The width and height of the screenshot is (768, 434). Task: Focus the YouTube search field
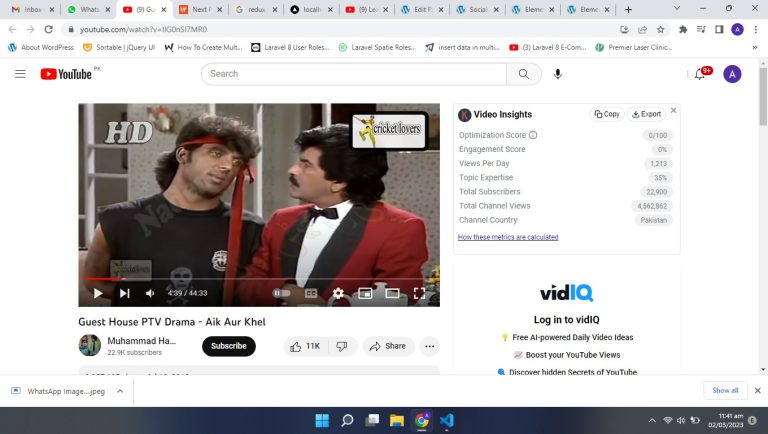(x=354, y=74)
